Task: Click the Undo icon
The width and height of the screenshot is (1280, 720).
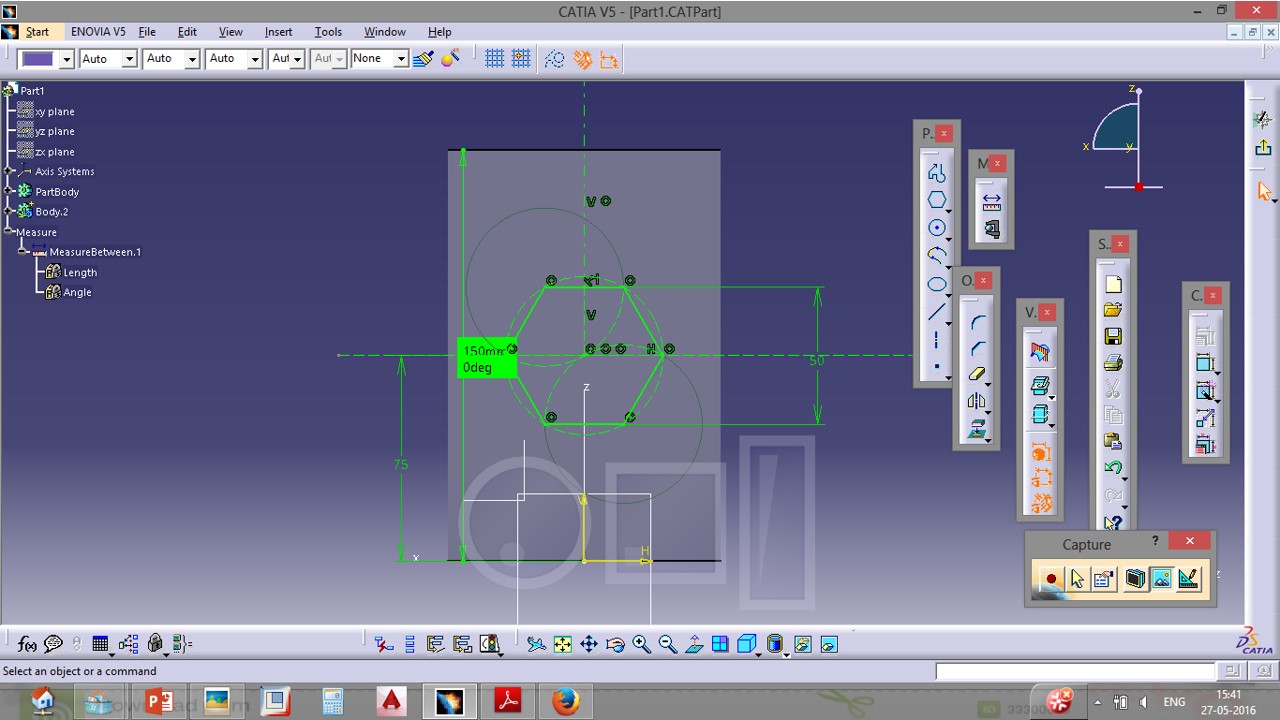Action: [1113, 468]
